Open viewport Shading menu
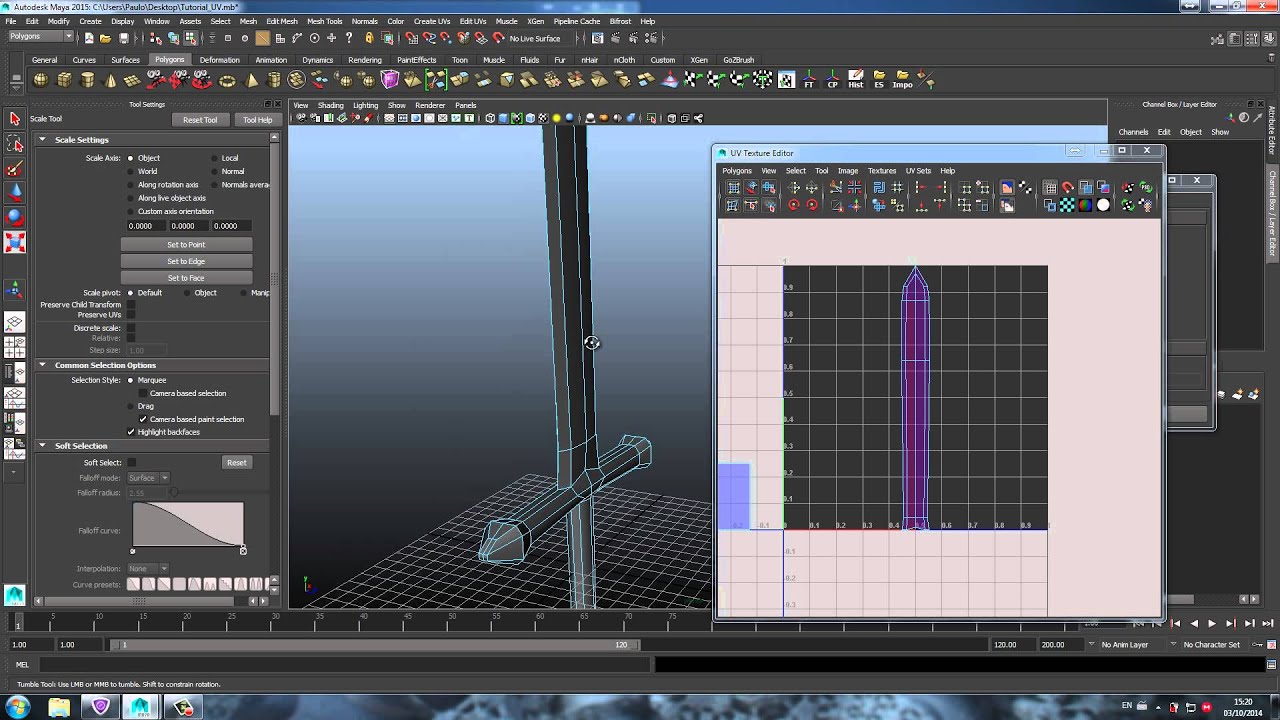Viewport: 1280px width, 720px height. (x=330, y=105)
